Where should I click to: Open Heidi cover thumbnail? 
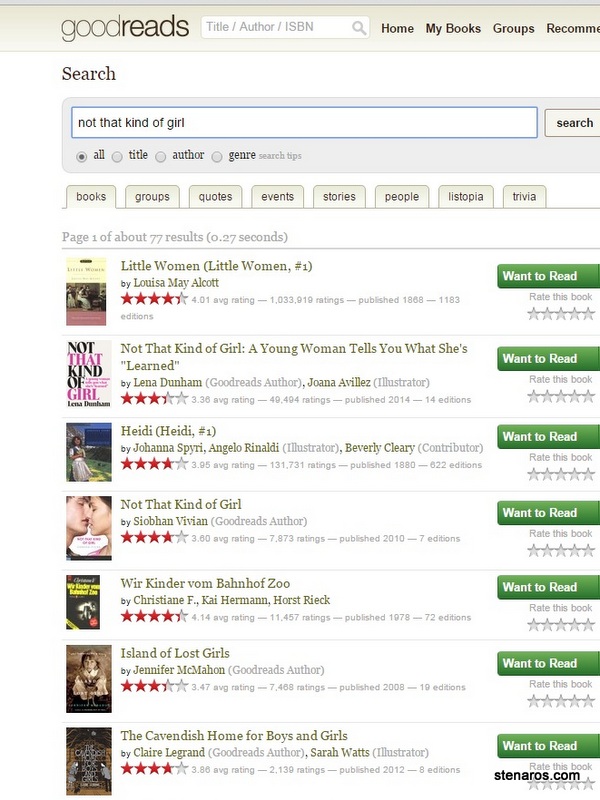pyautogui.click(x=89, y=452)
